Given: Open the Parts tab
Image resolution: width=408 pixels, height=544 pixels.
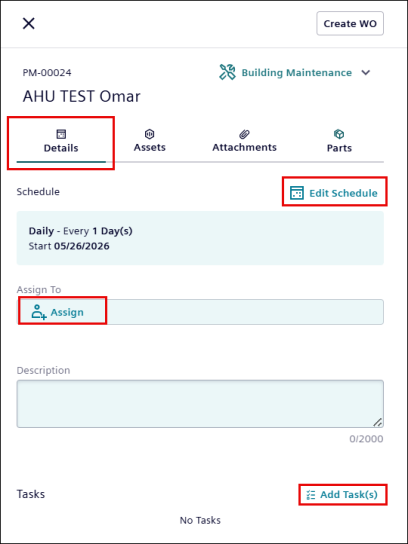Looking at the screenshot, I should coord(339,142).
